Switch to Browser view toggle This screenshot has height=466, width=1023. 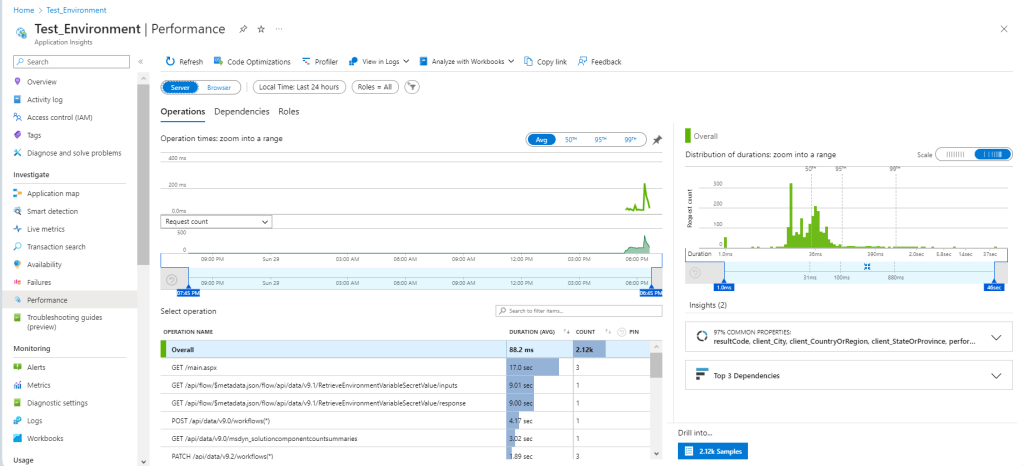coord(218,87)
